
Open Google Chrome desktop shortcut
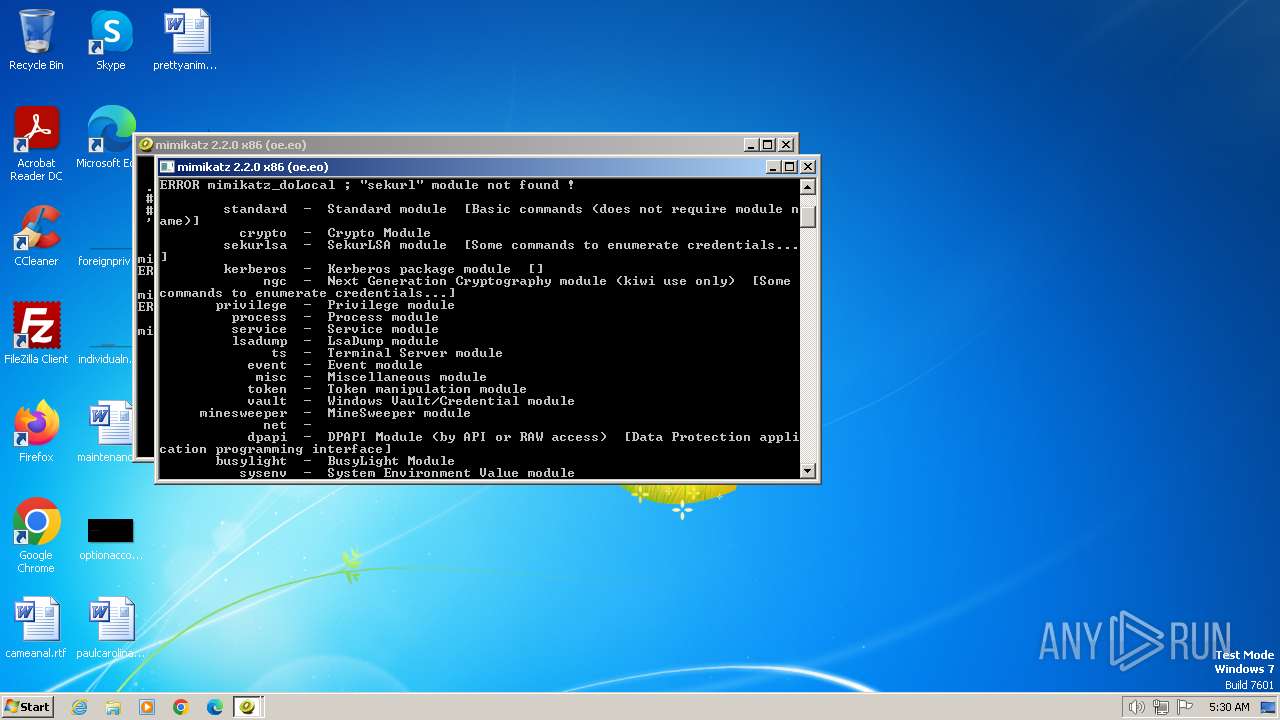click(x=36, y=535)
